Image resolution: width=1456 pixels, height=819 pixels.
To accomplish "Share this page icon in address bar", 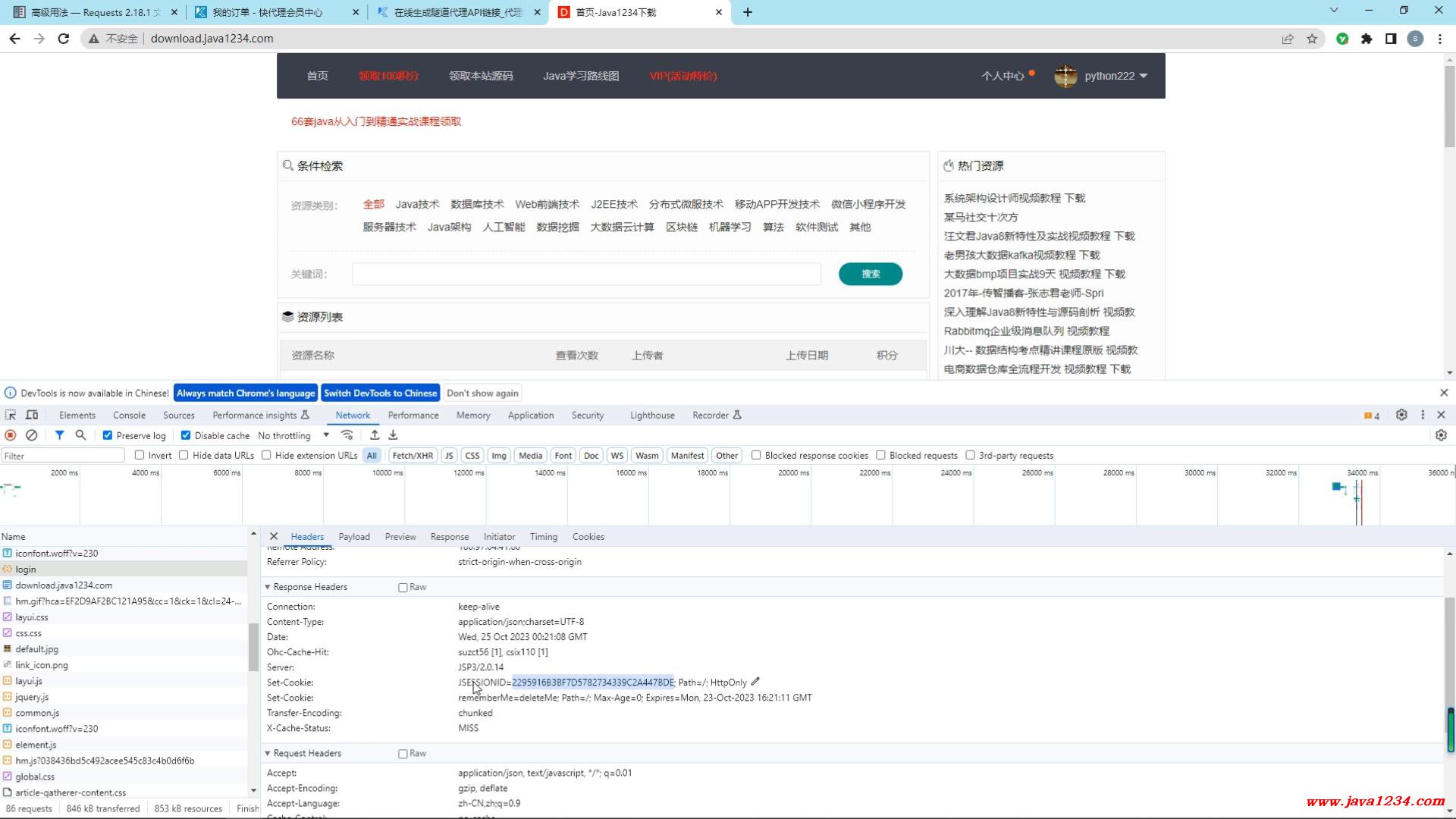I will tap(1288, 39).
